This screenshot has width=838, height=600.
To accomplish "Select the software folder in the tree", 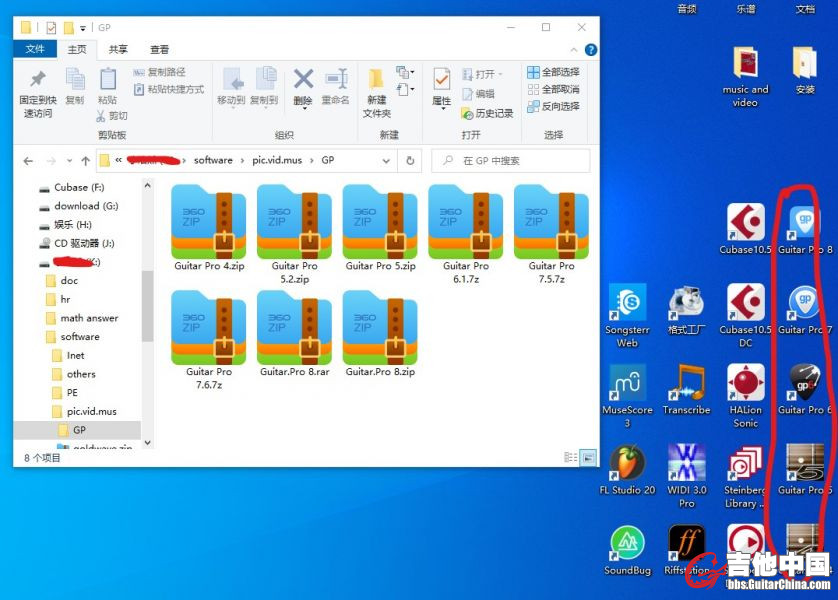I will (80, 337).
